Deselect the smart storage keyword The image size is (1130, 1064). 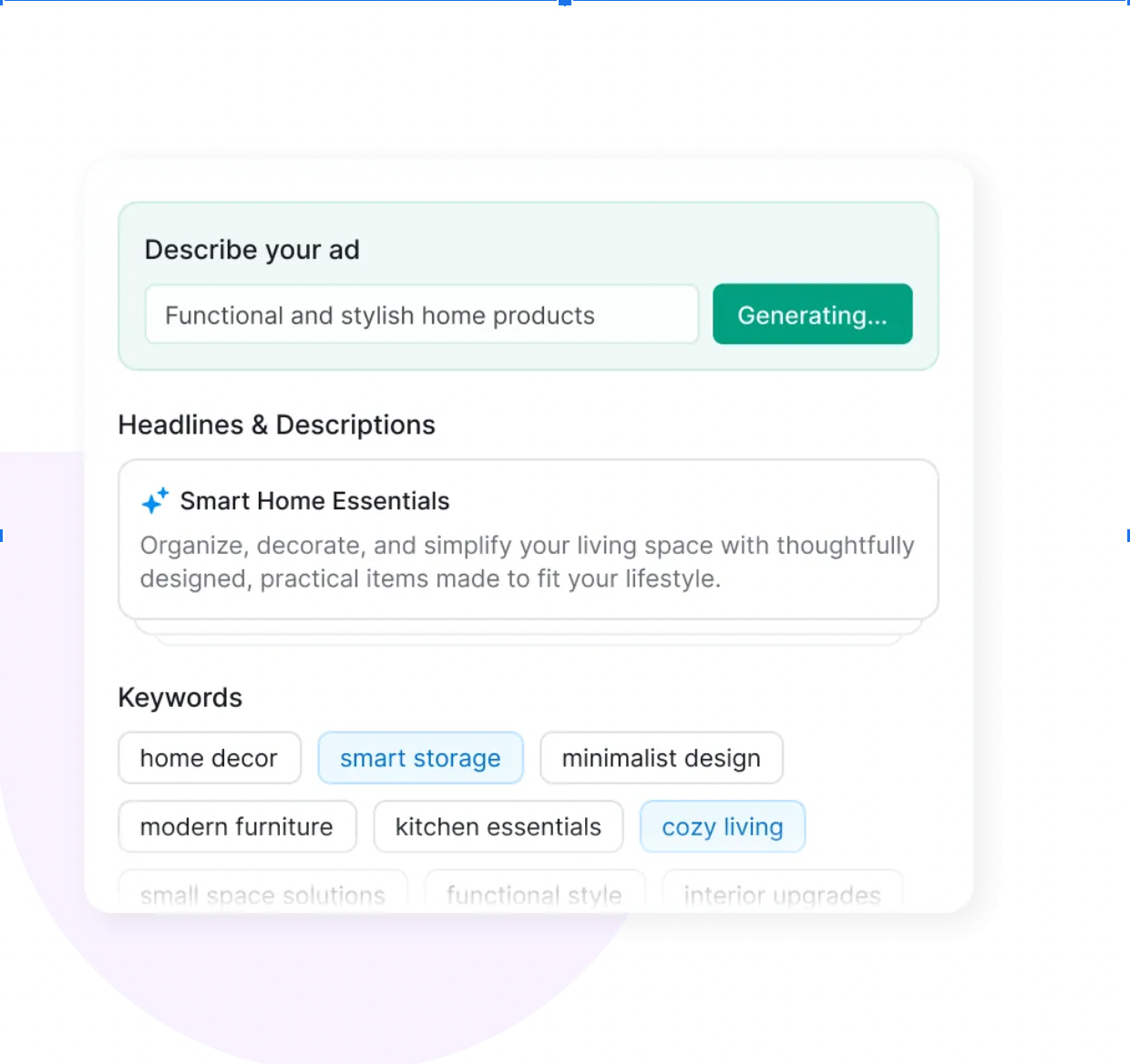coord(420,758)
